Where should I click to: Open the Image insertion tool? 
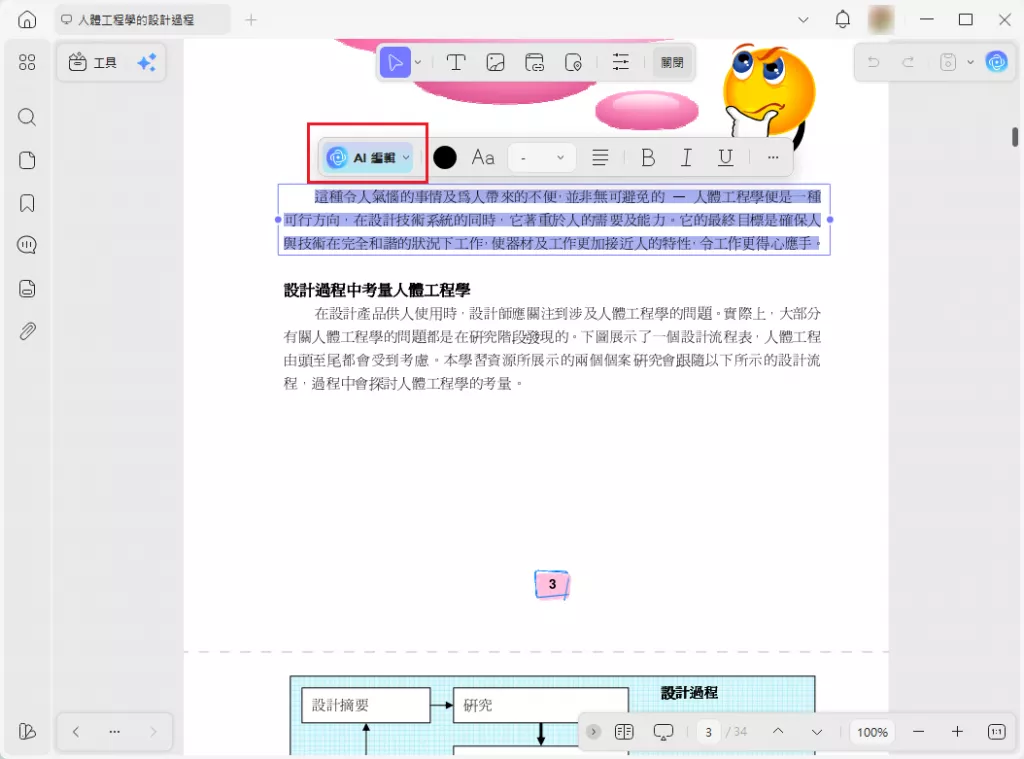[x=496, y=62]
